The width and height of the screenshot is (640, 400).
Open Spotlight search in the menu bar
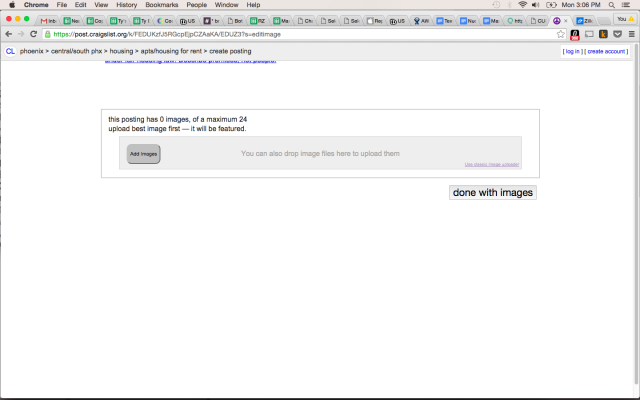click(x=611, y=5)
